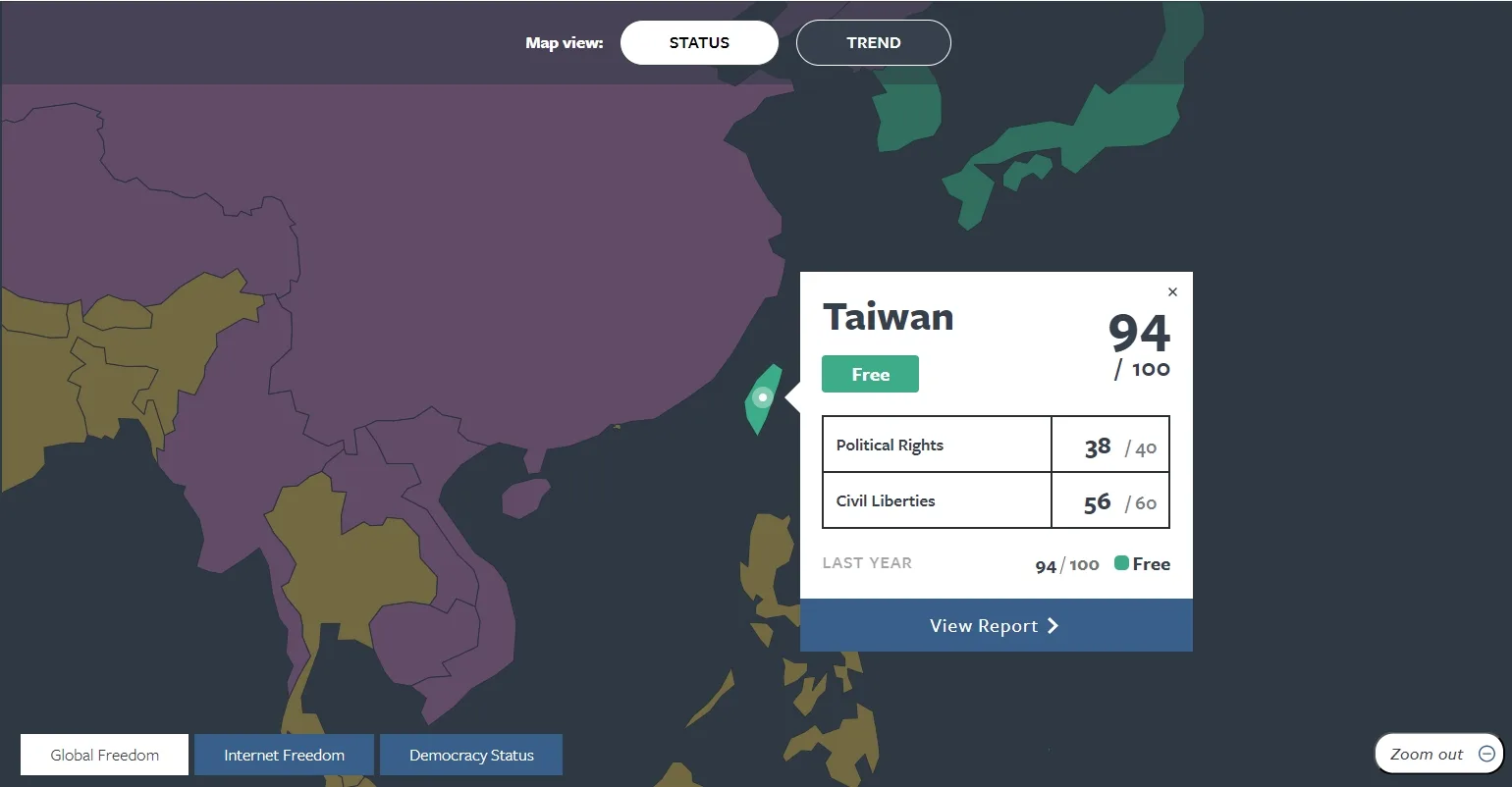This screenshot has width=1512, height=787.
Task: Select the Philippines on the map
Action: (x=771, y=559)
